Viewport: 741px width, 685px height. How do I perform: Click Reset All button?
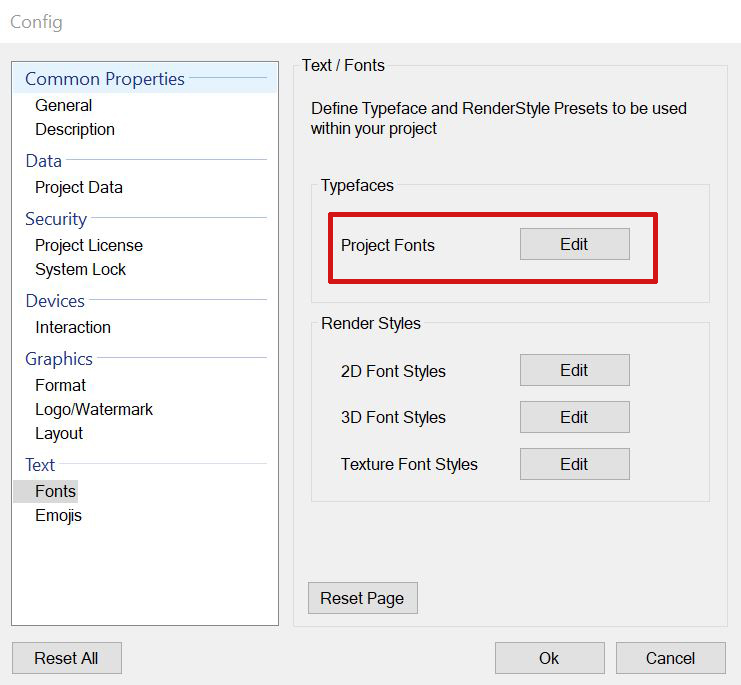coord(66,658)
